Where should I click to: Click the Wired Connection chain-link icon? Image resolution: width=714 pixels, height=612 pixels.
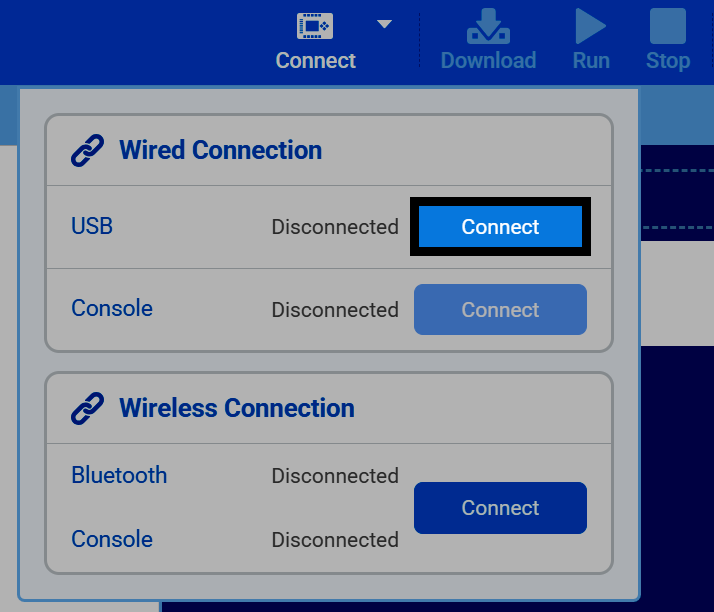pyautogui.click(x=87, y=150)
